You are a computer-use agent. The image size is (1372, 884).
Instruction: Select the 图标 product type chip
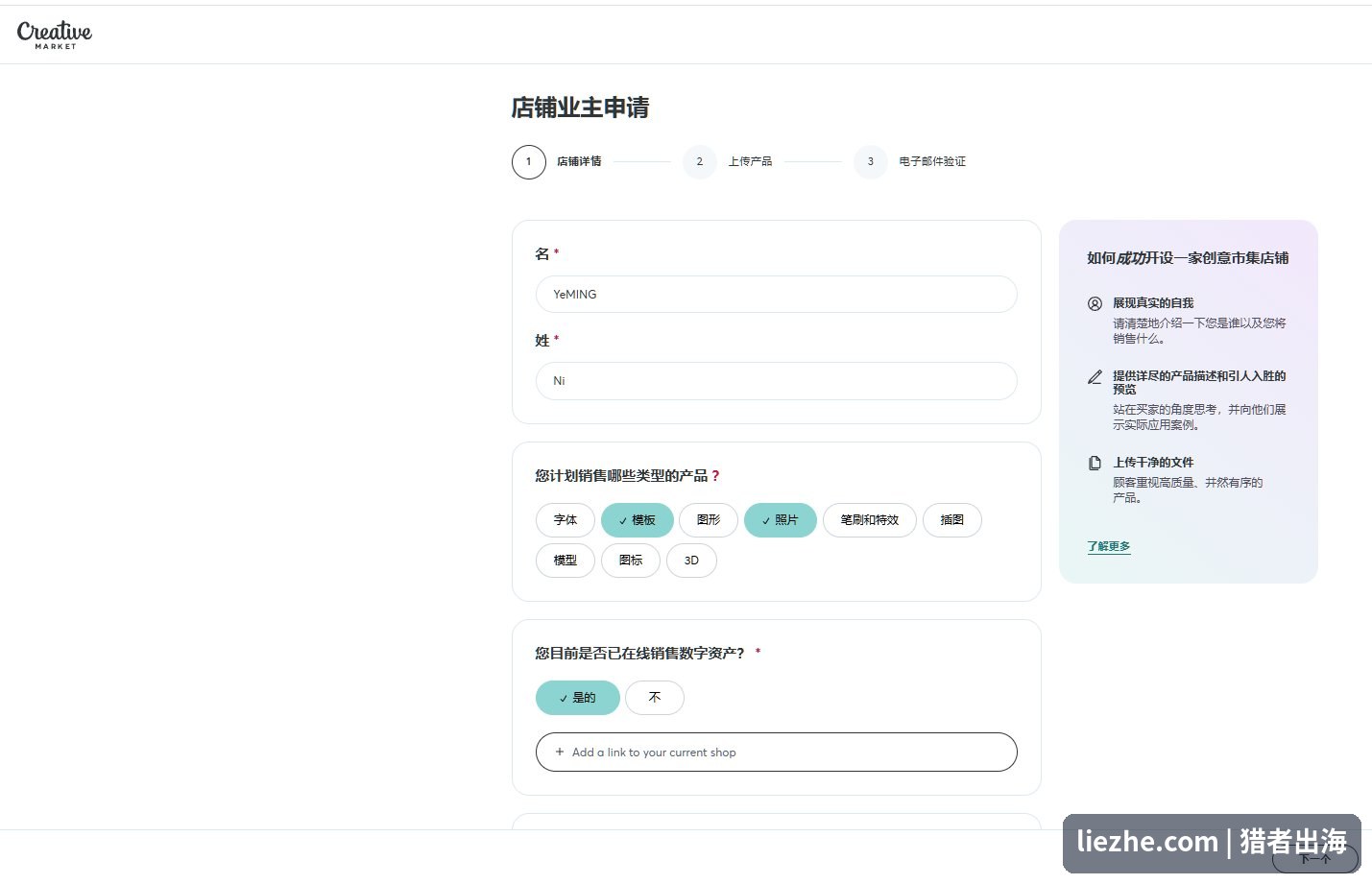pyautogui.click(x=631, y=561)
